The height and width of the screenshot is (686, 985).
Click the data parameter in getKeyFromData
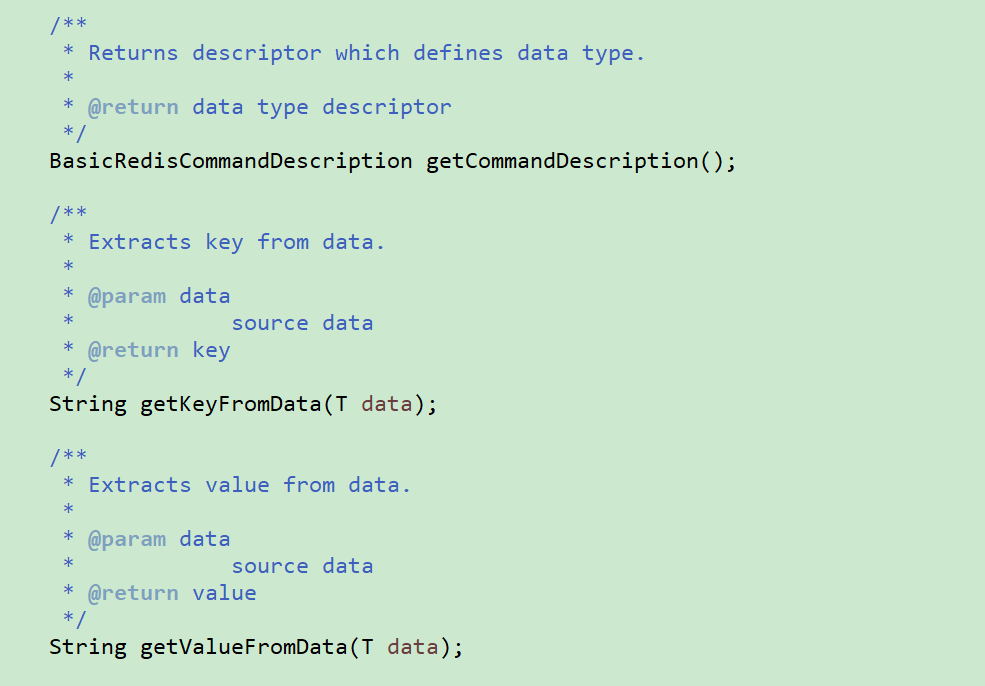[386, 404]
